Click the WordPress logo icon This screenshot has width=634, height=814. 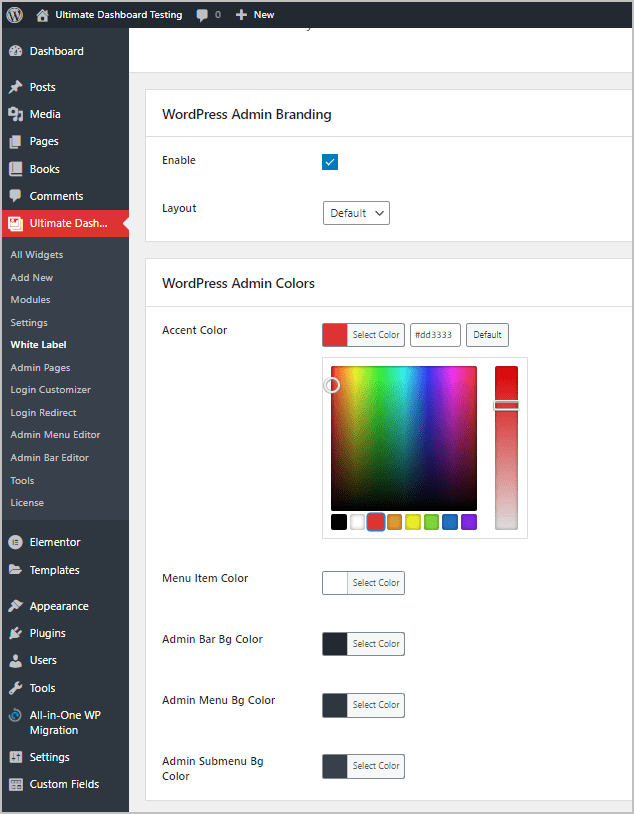click(x=15, y=15)
